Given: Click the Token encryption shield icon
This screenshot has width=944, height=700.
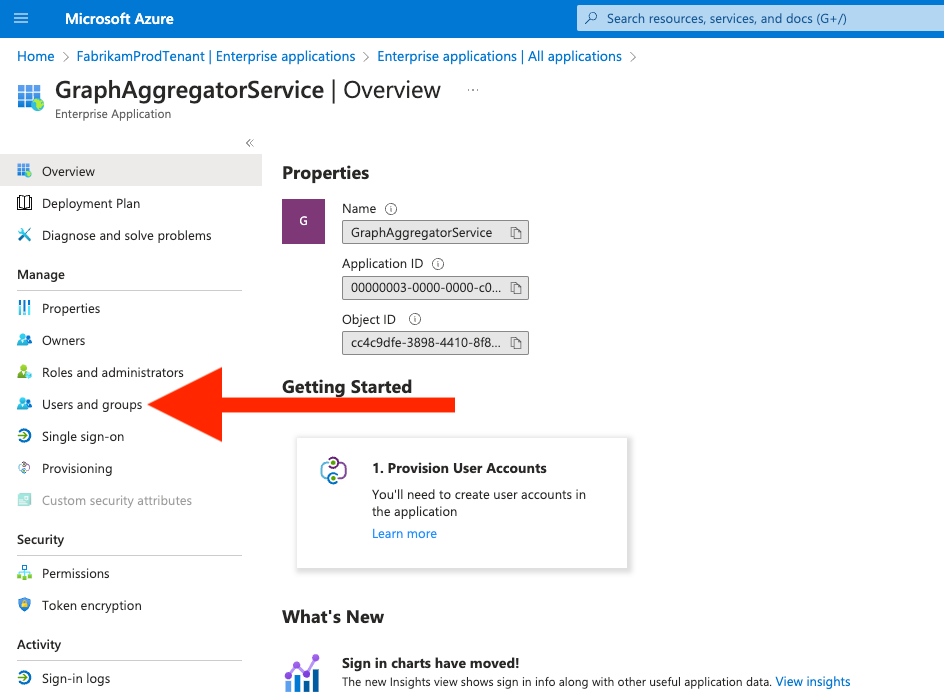Looking at the screenshot, I should coord(24,604).
